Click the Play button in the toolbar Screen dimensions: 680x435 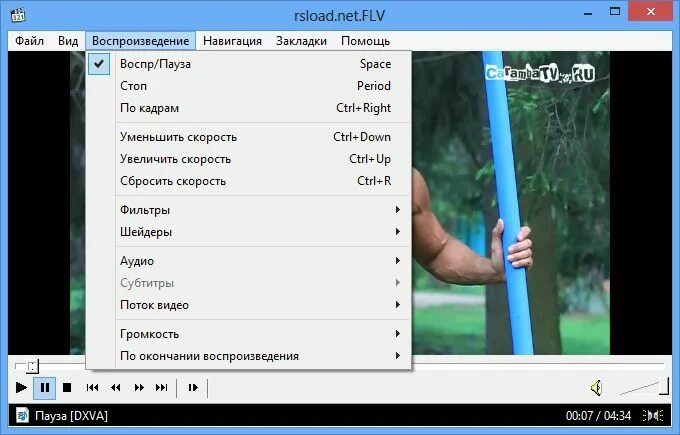(20, 387)
